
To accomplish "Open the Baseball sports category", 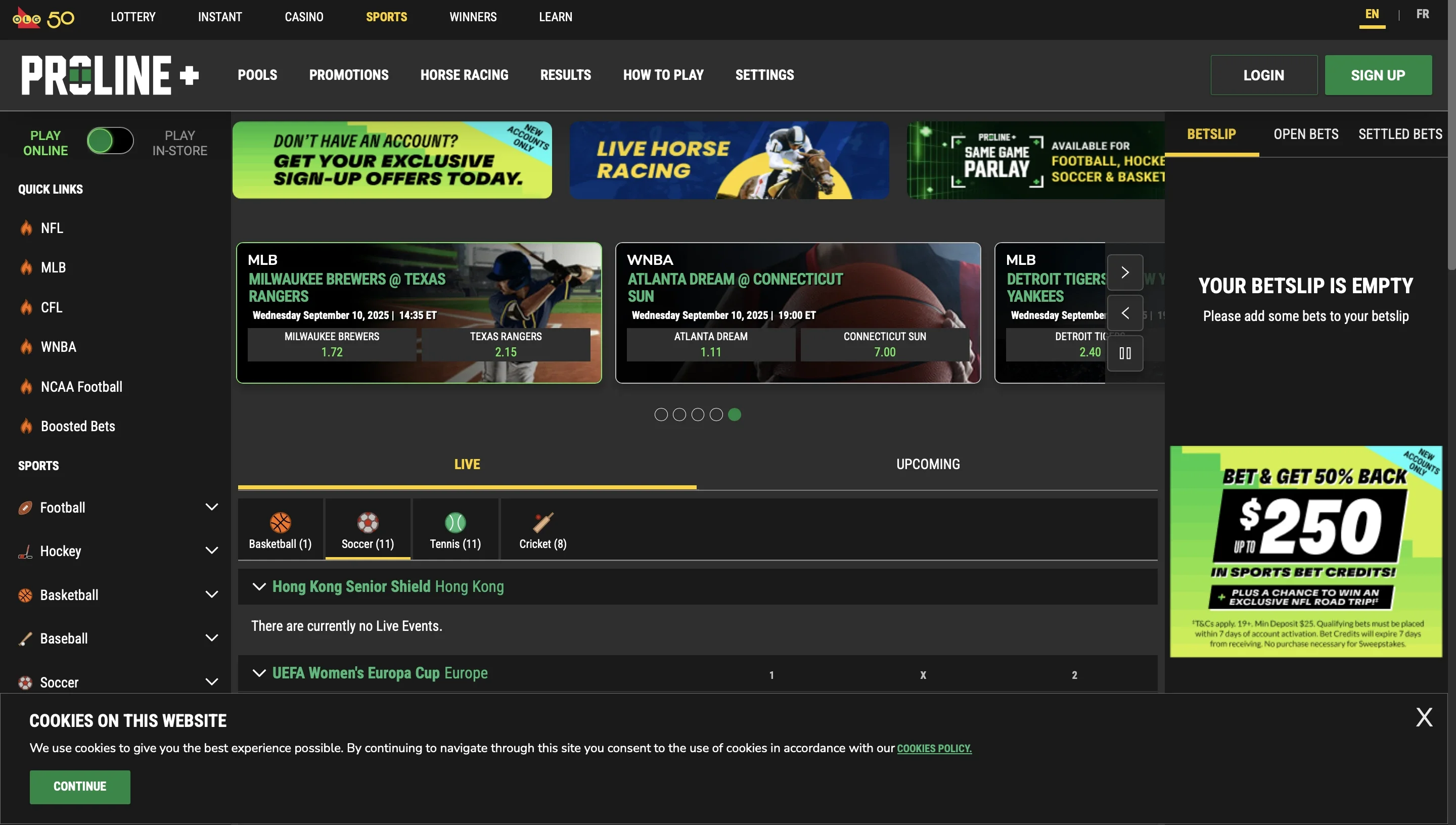I will tap(64, 638).
